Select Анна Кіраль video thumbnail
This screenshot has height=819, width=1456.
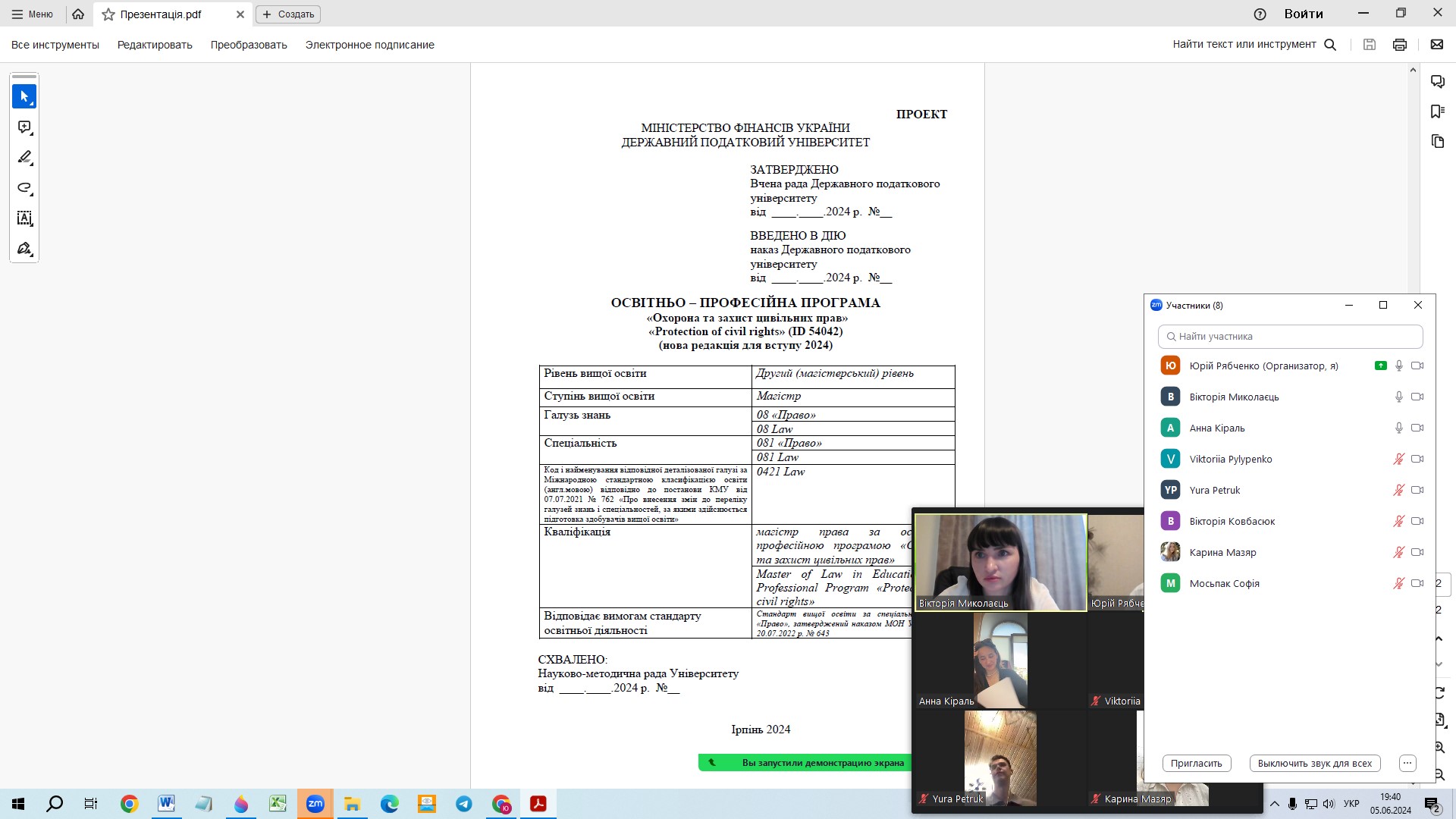point(1001,660)
